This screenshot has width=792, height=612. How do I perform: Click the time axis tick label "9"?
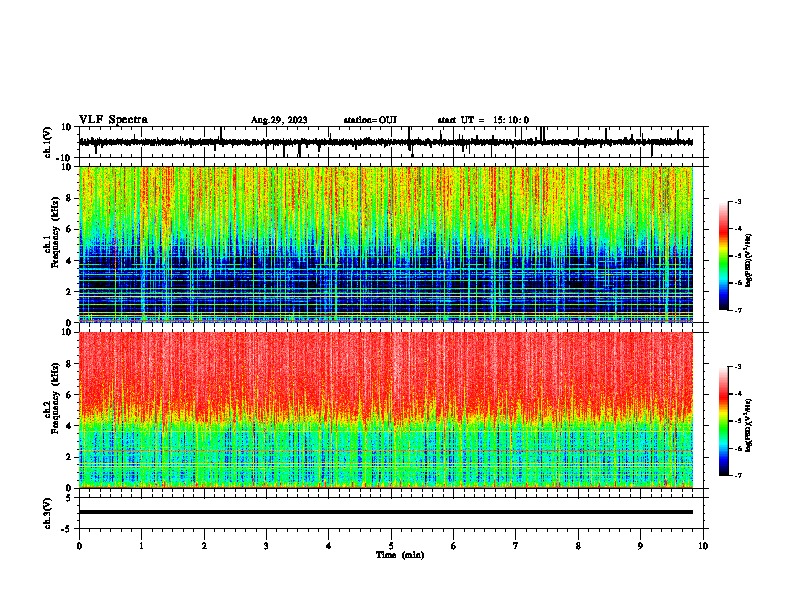pyautogui.click(x=640, y=546)
